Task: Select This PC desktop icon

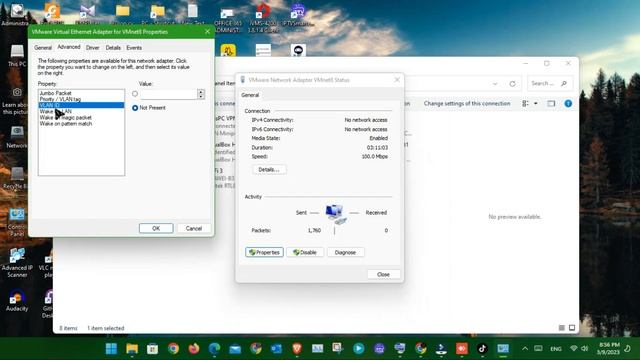Action: 17,56
